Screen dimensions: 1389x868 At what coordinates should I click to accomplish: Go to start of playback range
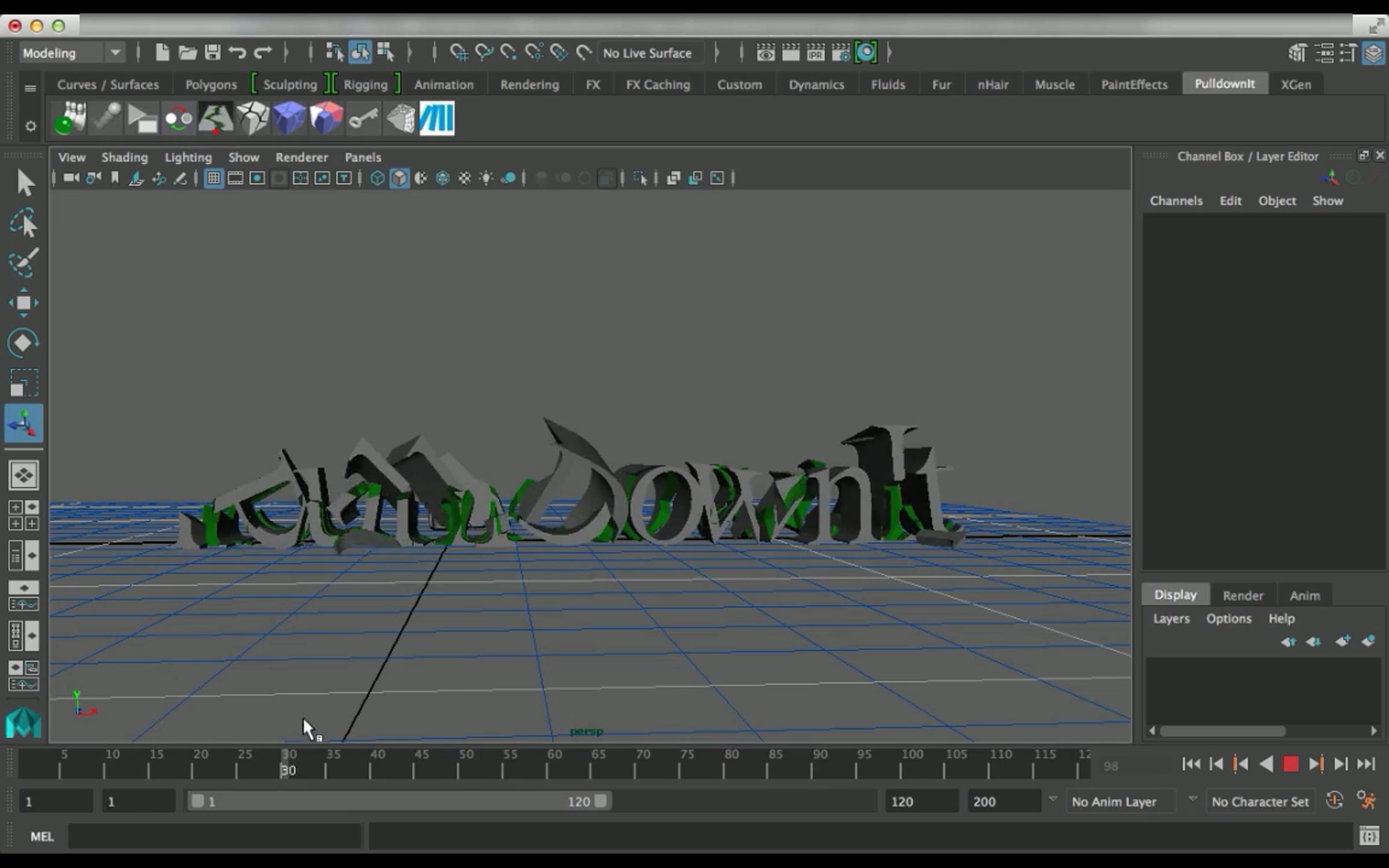[x=1190, y=764]
